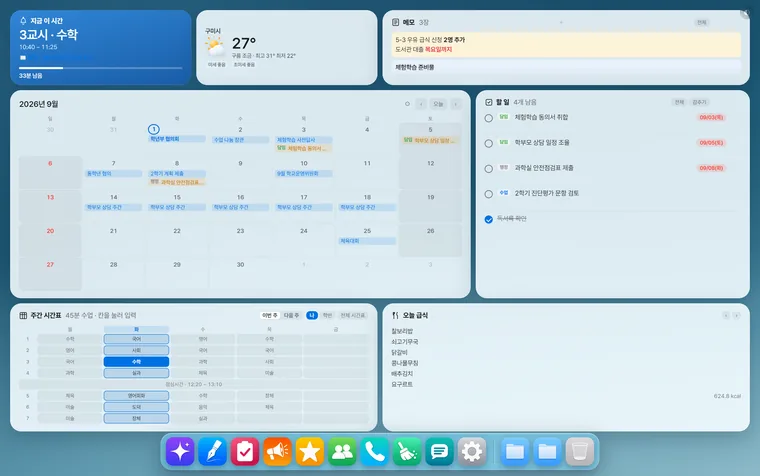Screen dimensions: 760x476
Task: Click the 할 일 checklist header icon
Action: (x=489, y=102)
